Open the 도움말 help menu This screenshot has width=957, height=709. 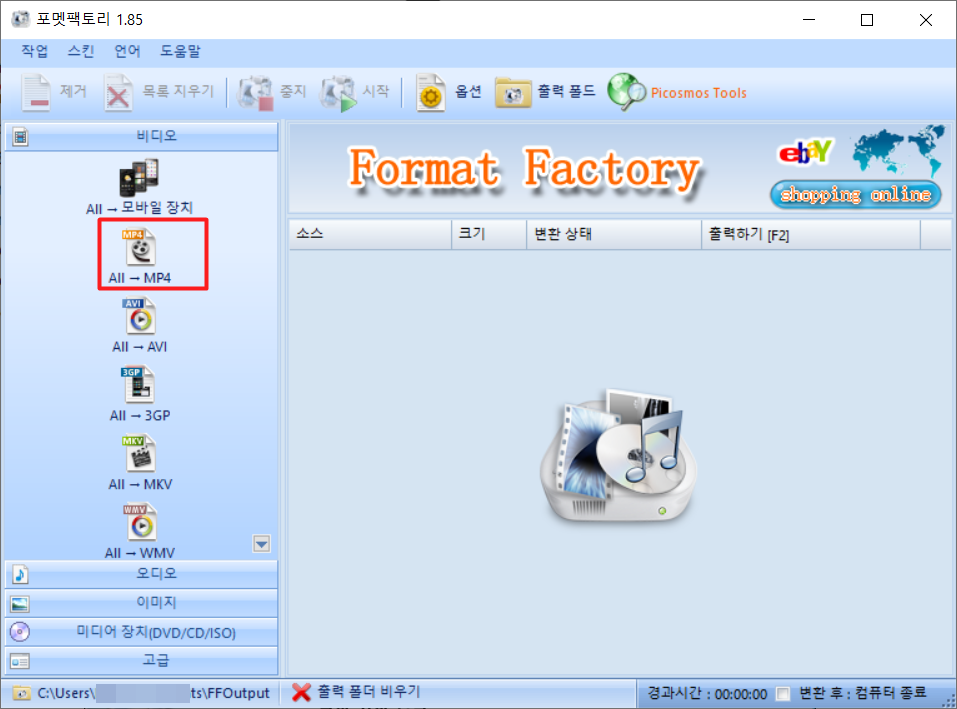[180, 51]
